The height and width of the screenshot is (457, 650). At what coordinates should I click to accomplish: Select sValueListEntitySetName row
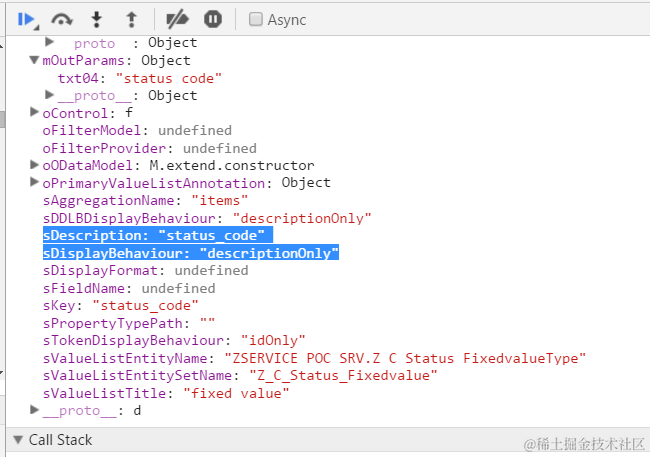[x=240, y=376]
